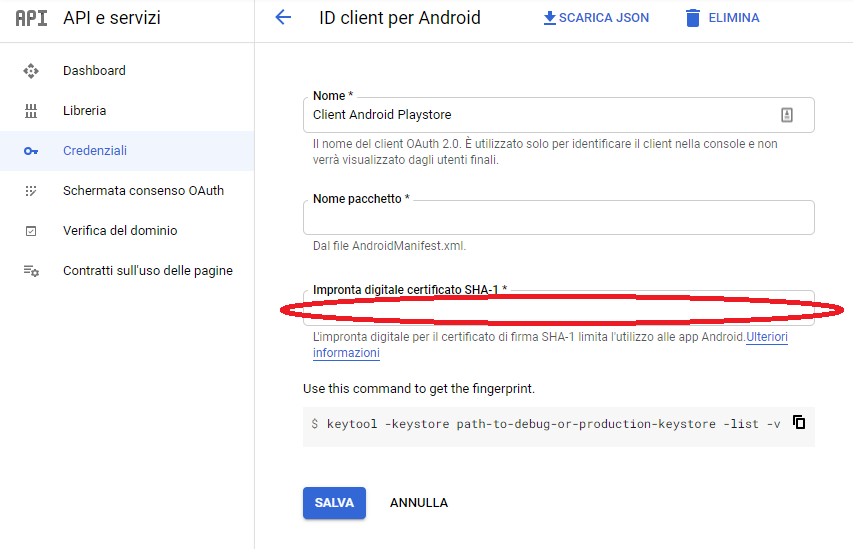Viewport: 853px width, 549px height.
Task: Click the ELIMINA button
Action: point(722,18)
